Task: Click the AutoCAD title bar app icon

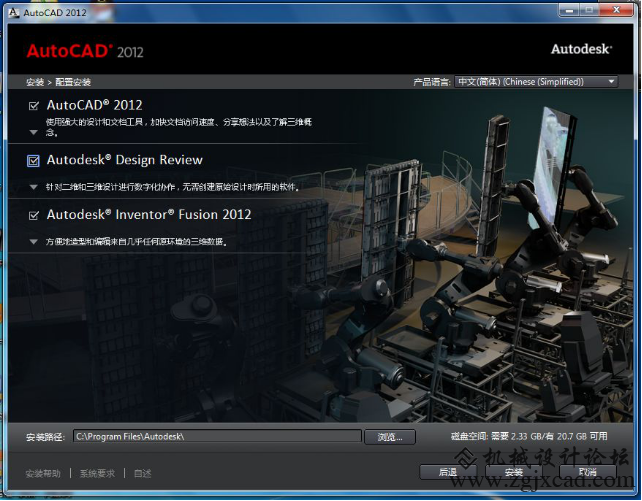Action: [x=14, y=12]
